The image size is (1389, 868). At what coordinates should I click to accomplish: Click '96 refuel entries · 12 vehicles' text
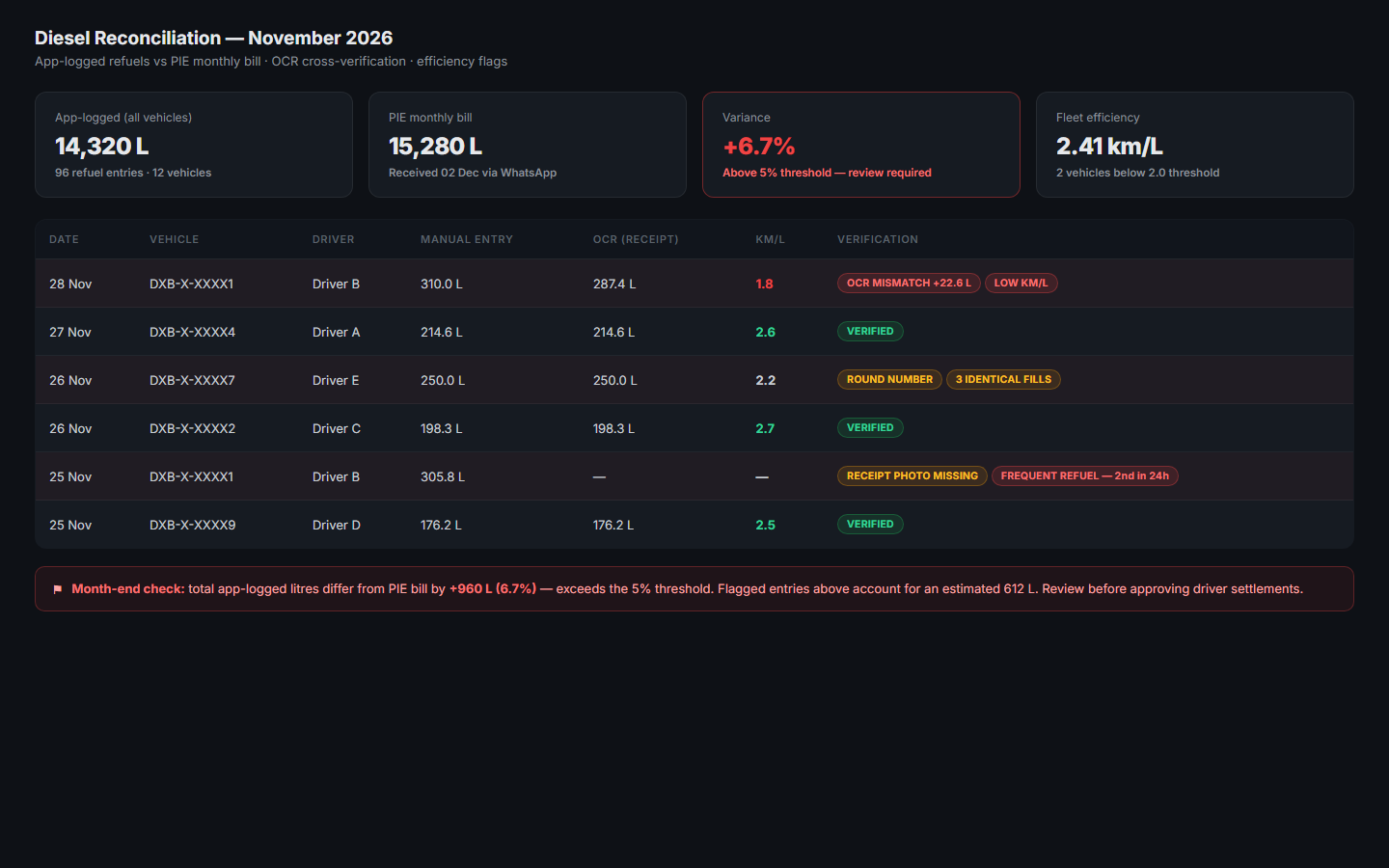[x=133, y=173]
